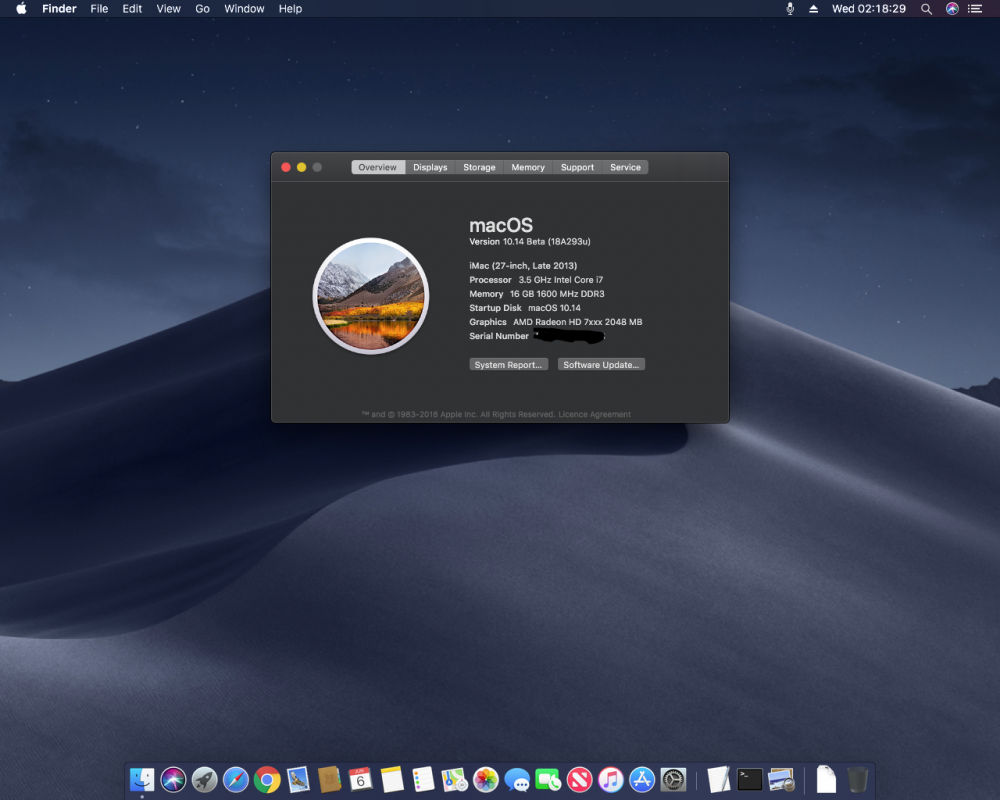
Task: Click 16 GB 1600 MHz DDR3 text
Action: pyautogui.click(x=557, y=293)
